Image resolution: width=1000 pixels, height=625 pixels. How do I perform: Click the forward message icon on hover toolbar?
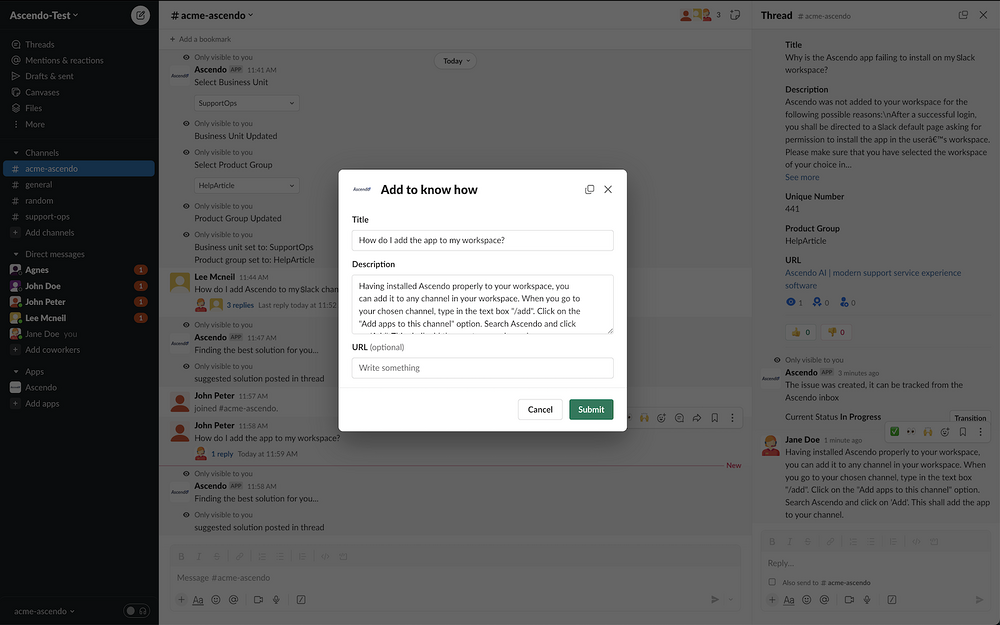click(x=697, y=418)
